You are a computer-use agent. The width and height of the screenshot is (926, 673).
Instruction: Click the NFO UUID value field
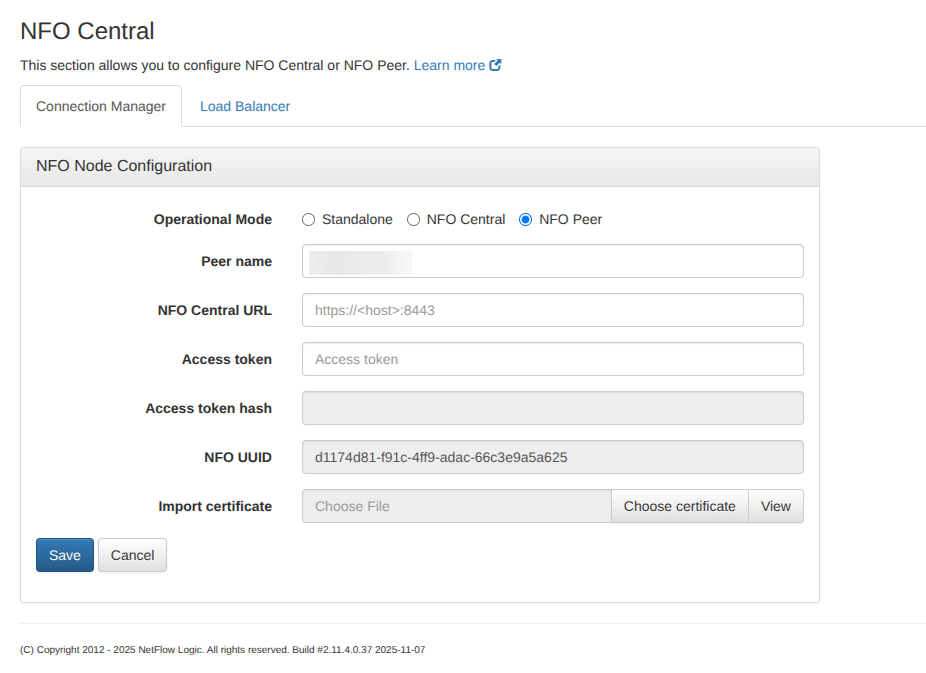point(552,457)
